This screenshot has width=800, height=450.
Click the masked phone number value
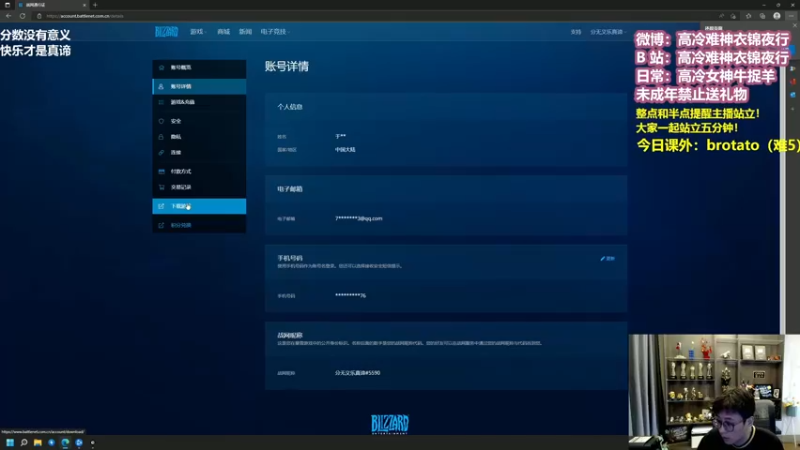[351, 295]
